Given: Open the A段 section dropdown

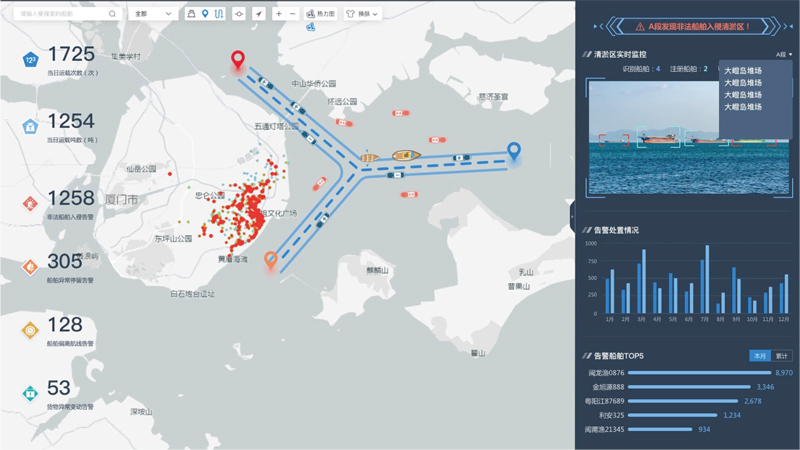Looking at the screenshot, I should pos(783,55).
